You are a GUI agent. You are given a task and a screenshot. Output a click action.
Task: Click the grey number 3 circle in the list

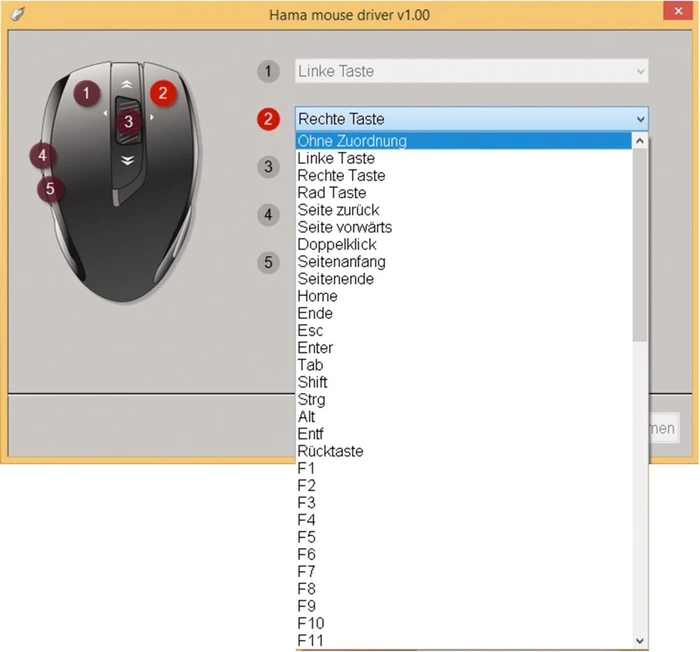[268, 167]
